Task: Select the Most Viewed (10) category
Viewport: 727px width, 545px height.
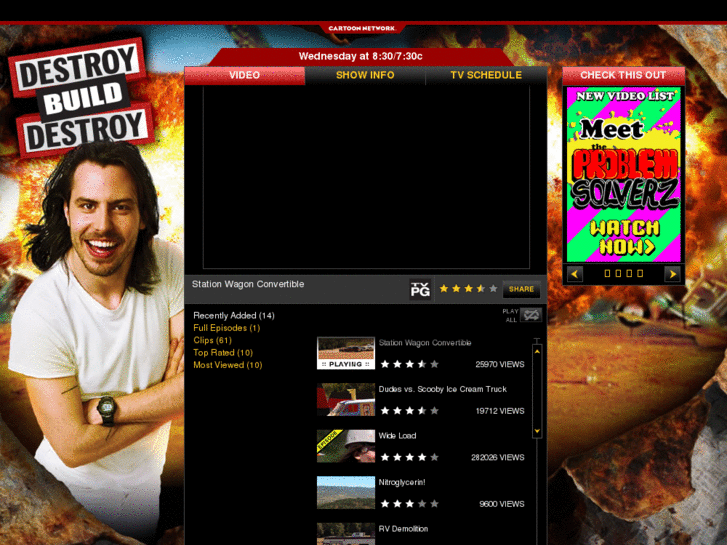Action: (x=228, y=365)
